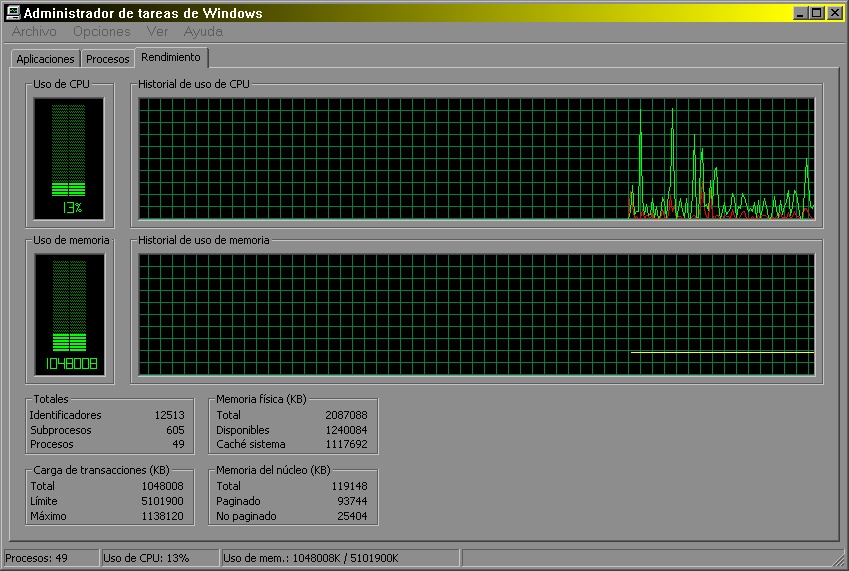Click the Caché sistema value 1117692
The image size is (849, 571).
pos(346,444)
